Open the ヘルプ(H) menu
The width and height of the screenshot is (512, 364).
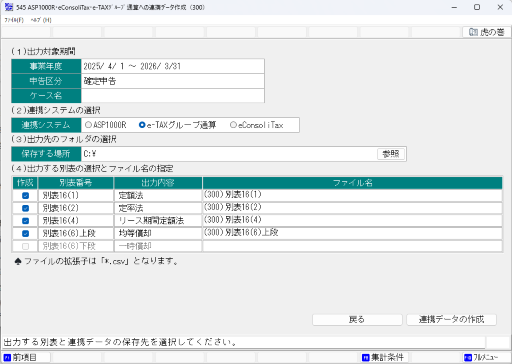coord(41,20)
